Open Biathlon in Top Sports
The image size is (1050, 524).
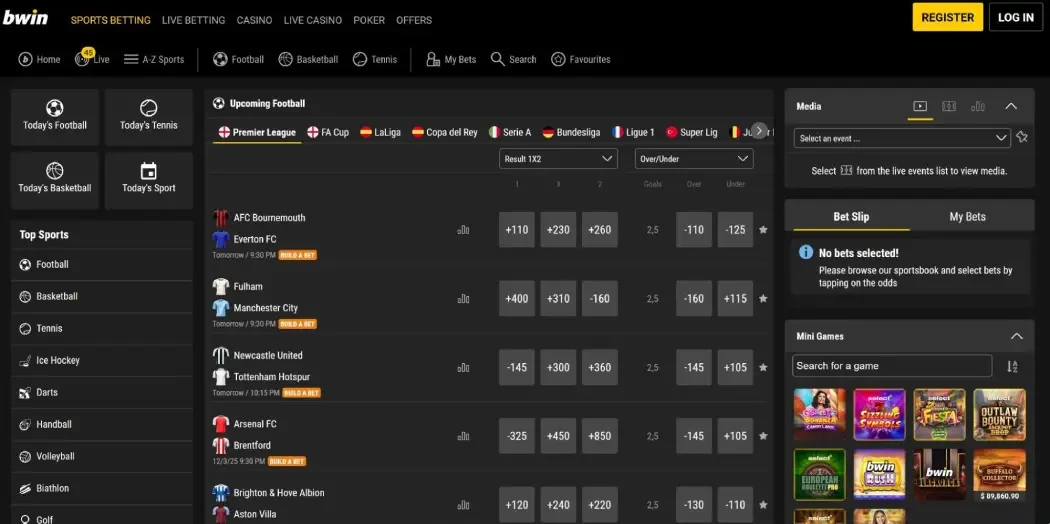(x=102, y=489)
